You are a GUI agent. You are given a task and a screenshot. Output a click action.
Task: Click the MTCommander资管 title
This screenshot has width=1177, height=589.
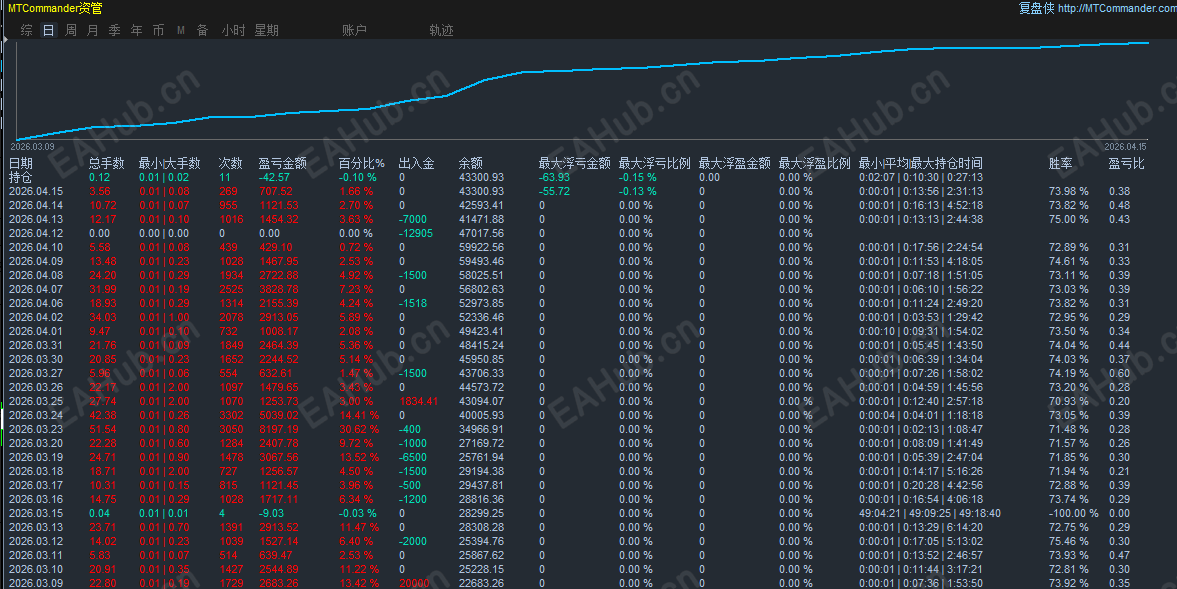coord(55,8)
